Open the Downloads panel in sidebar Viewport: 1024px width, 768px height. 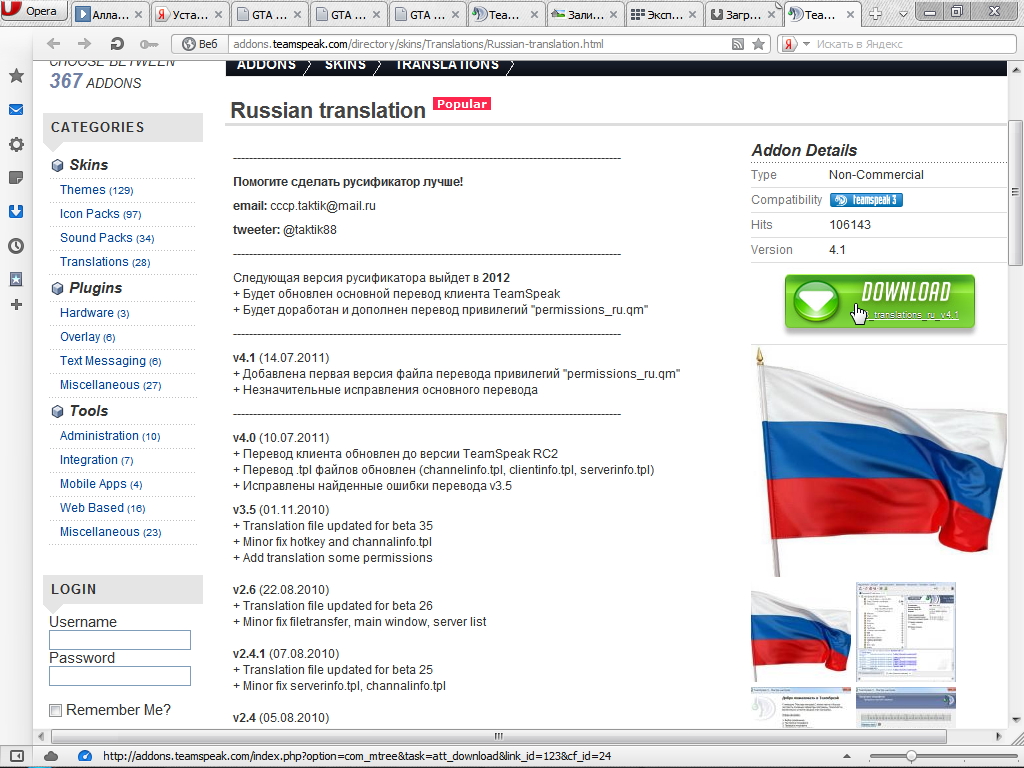[16, 211]
